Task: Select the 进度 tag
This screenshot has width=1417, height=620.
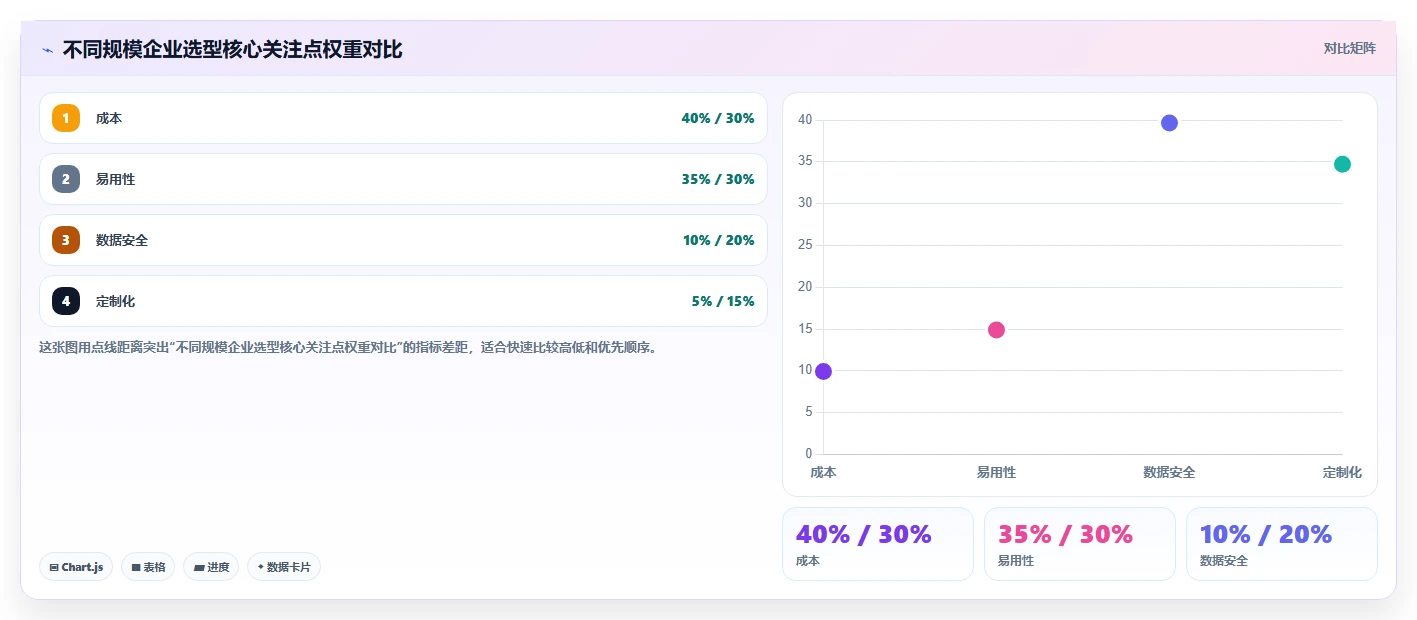Action: click(211, 567)
